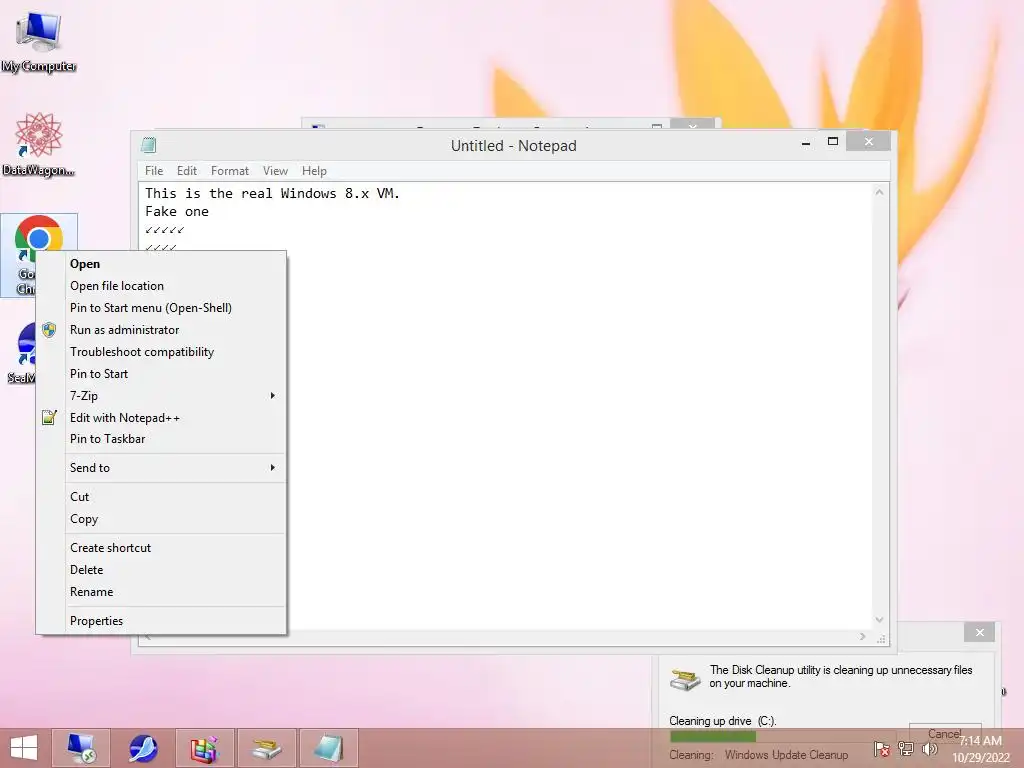Viewport: 1024px width, 768px height.
Task: Click the Disk Cleanup dialog drive icon
Action: coord(684,679)
